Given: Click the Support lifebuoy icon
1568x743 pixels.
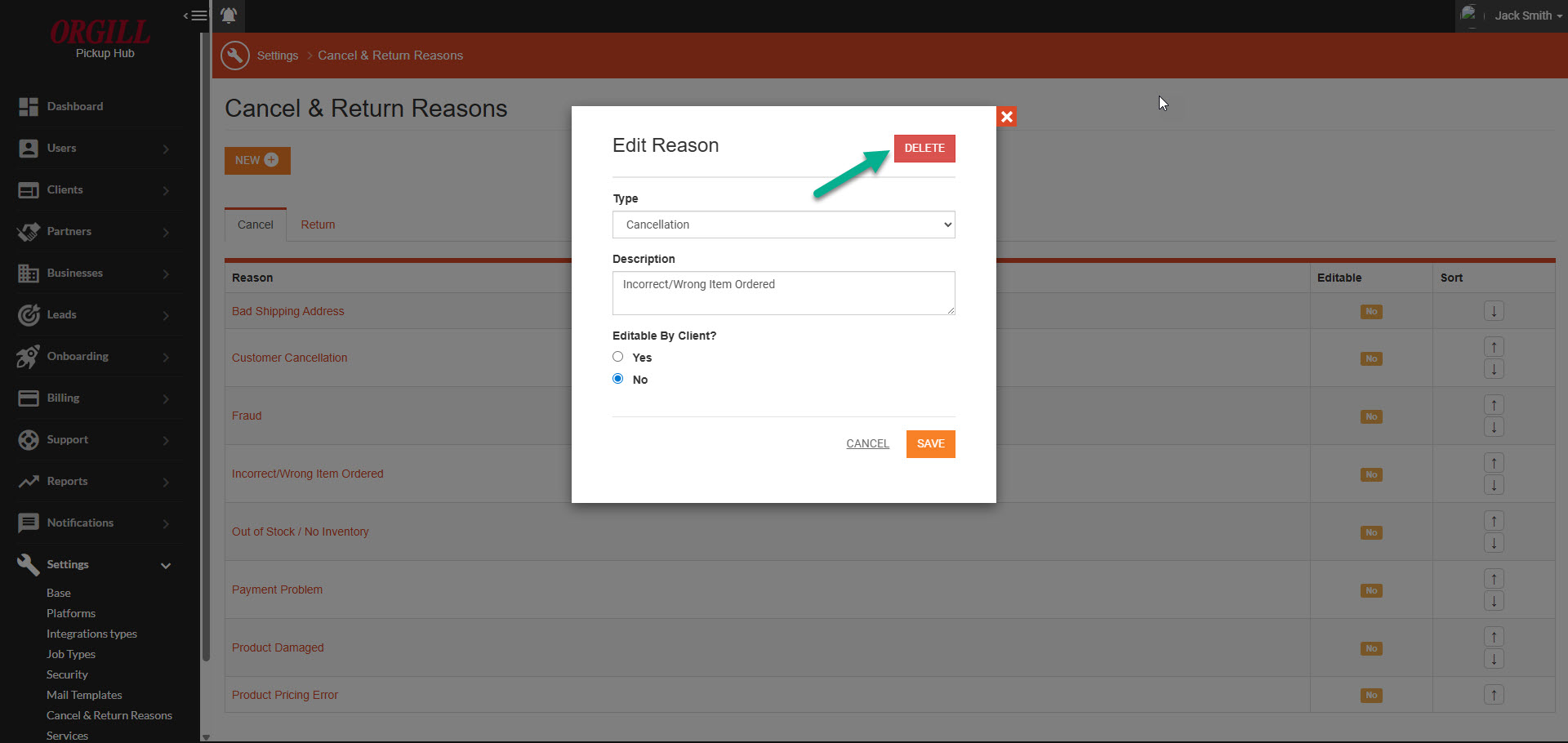Looking at the screenshot, I should (x=29, y=439).
